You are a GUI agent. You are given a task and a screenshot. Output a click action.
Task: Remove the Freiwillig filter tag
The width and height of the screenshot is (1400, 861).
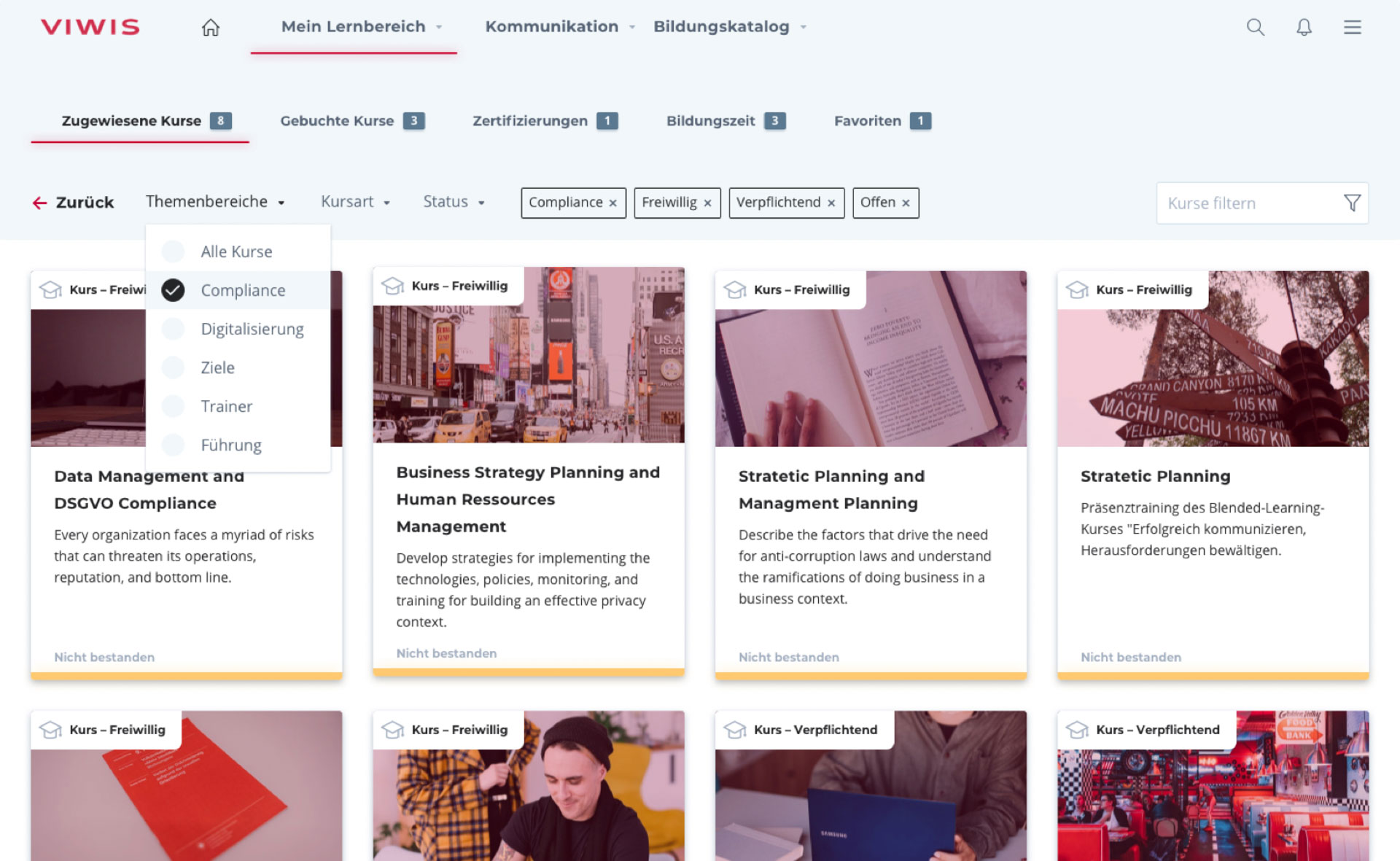point(707,203)
